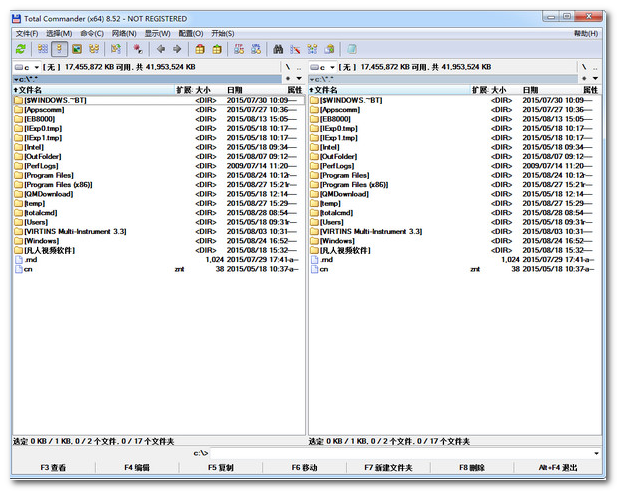Select [Users] folder in right panel
This screenshot has height=491, width=617.
(452, 222)
